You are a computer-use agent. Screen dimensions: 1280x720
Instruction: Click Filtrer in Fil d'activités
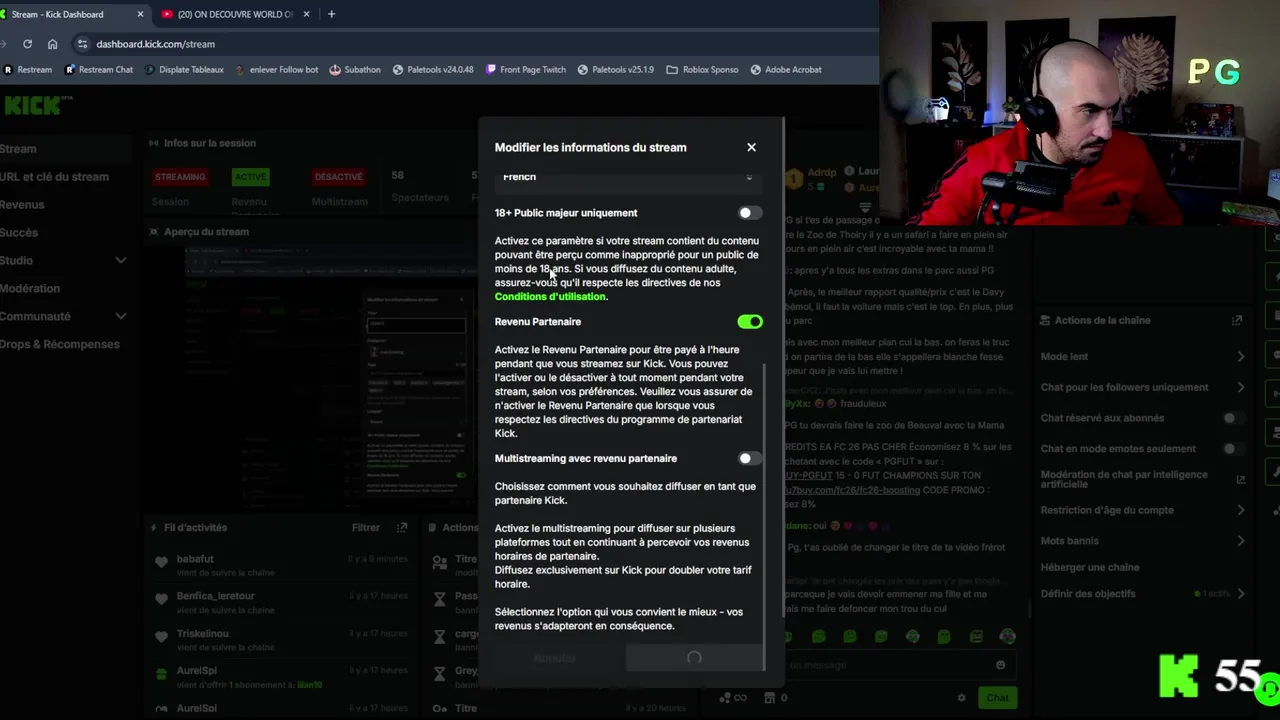click(x=365, y=528)
